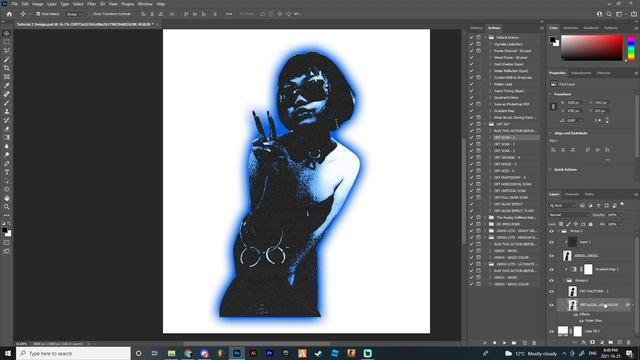Toggle the Auto-Select checkbox
Screen dimensions: 640x360
click(x=38, y=14)
